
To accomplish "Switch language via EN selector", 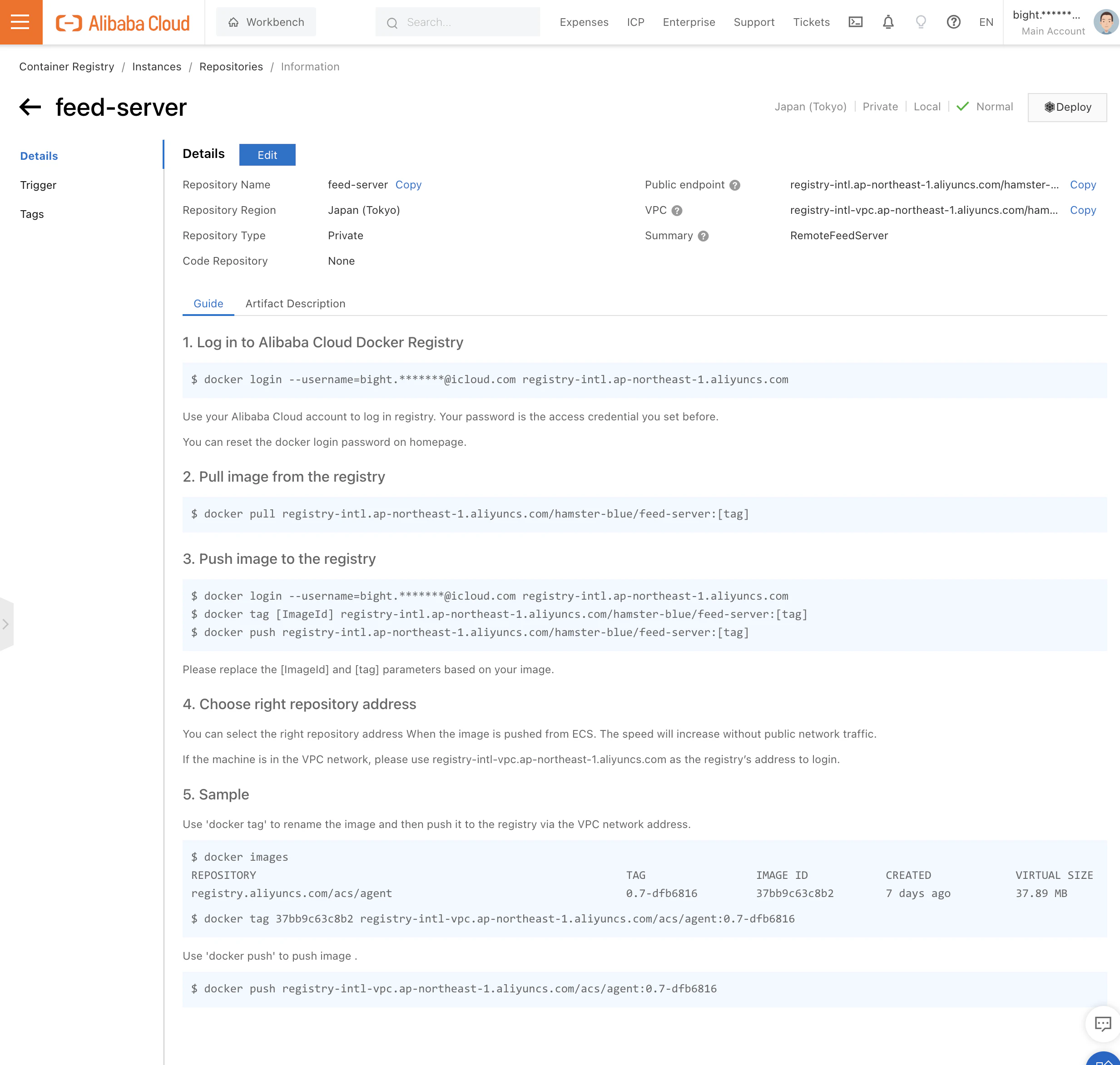I will click(x=986, y=22).
